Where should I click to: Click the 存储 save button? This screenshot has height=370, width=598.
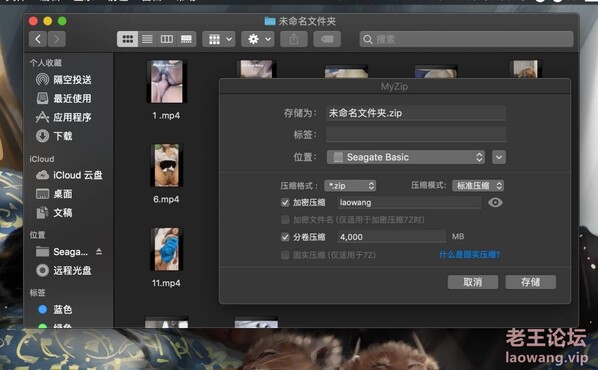[x=530, y=282]
